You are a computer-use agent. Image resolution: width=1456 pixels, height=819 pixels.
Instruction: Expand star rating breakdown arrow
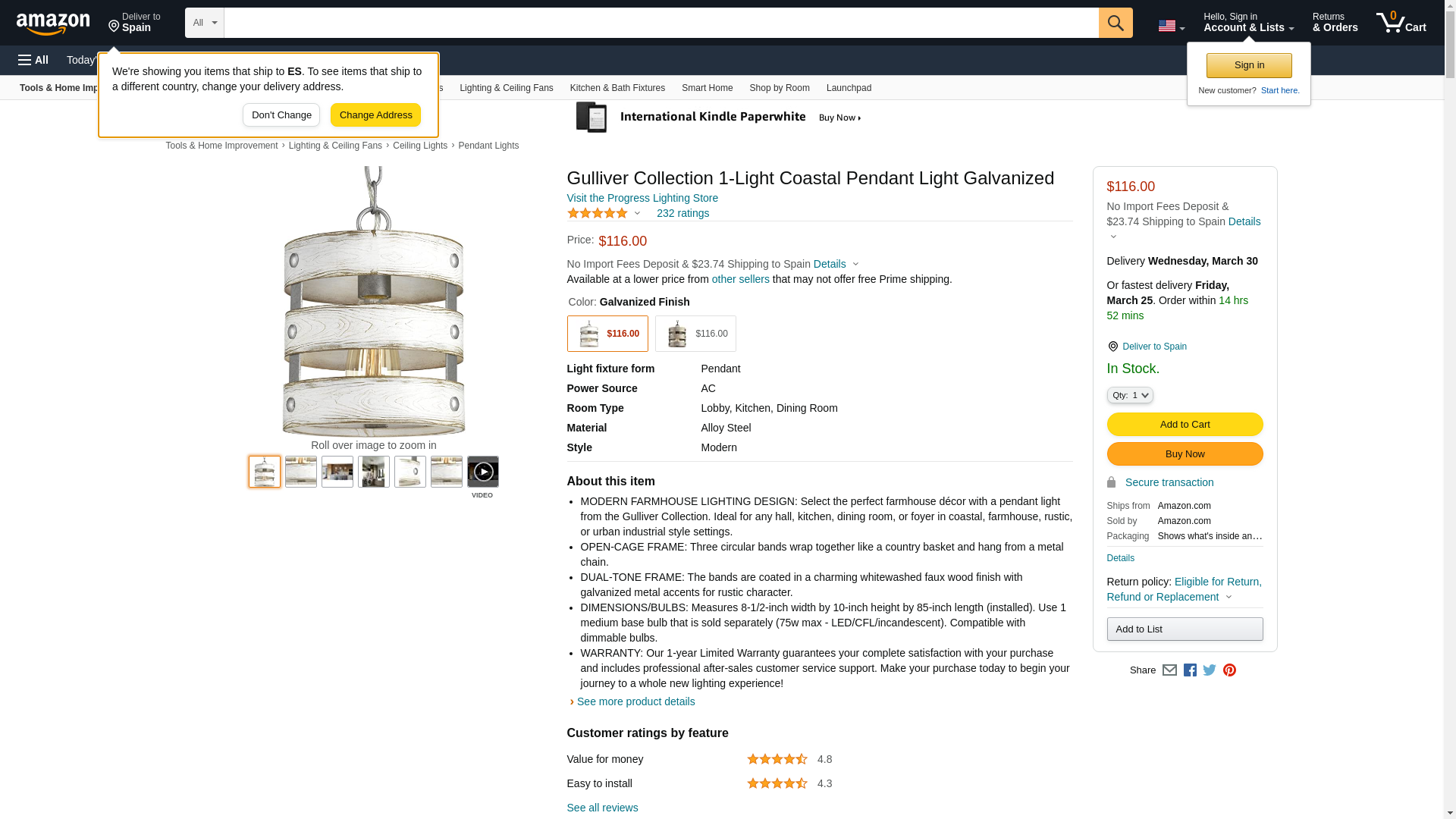pyautogui.click(x=637, y=214)
